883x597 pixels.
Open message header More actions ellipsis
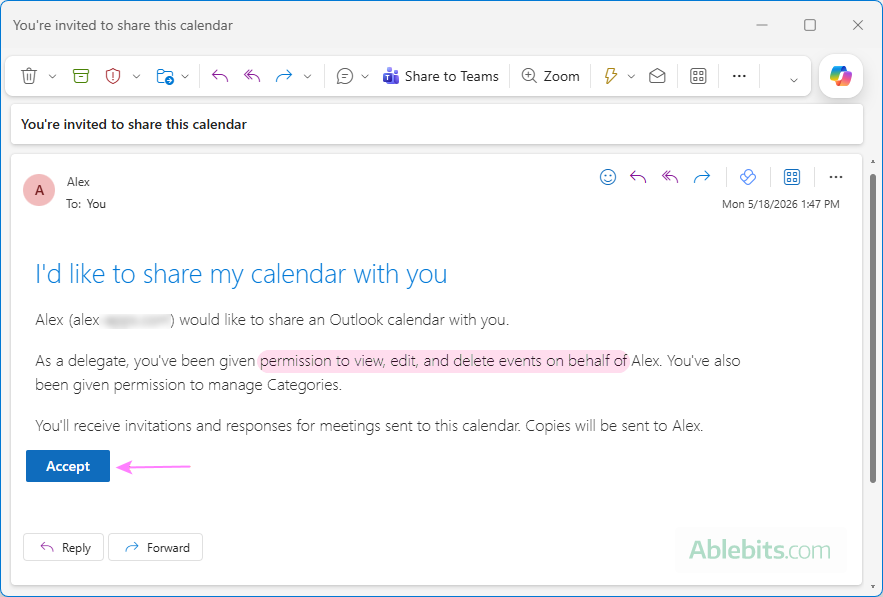click(836, 177)
